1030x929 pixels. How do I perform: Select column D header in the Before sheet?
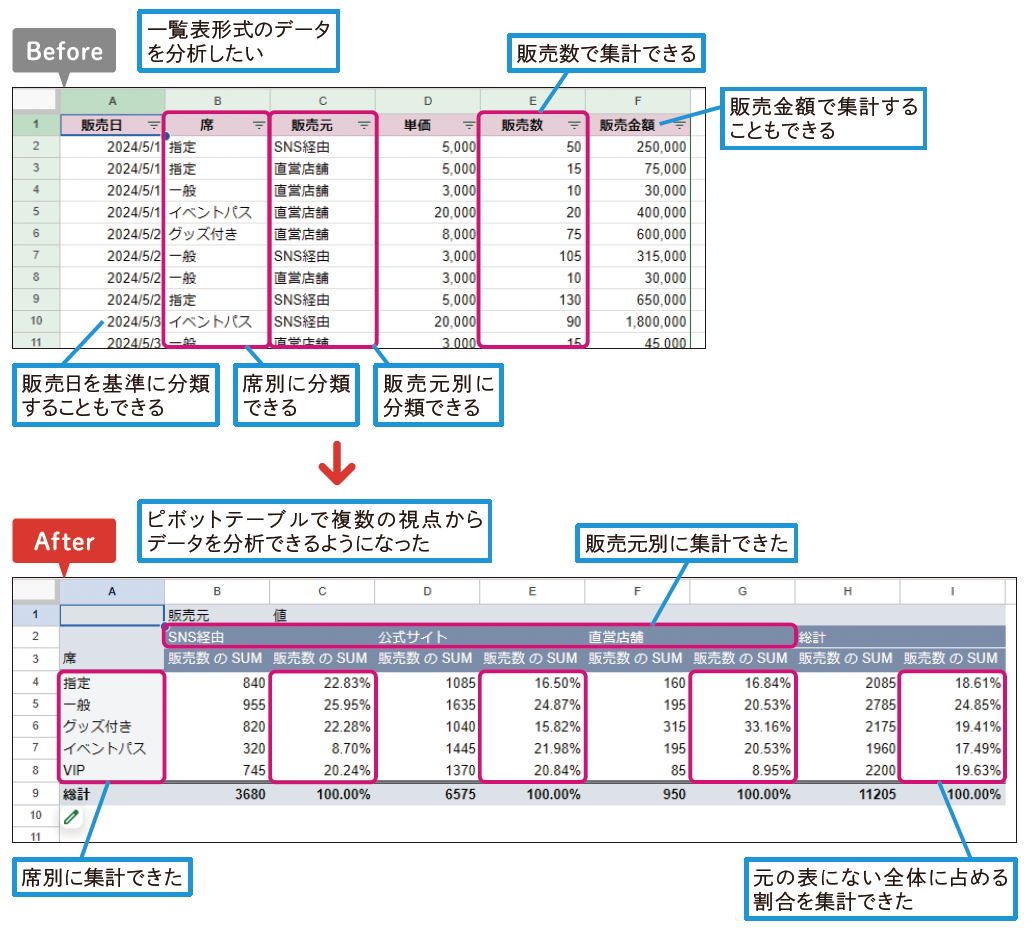[x=428, y=101]
